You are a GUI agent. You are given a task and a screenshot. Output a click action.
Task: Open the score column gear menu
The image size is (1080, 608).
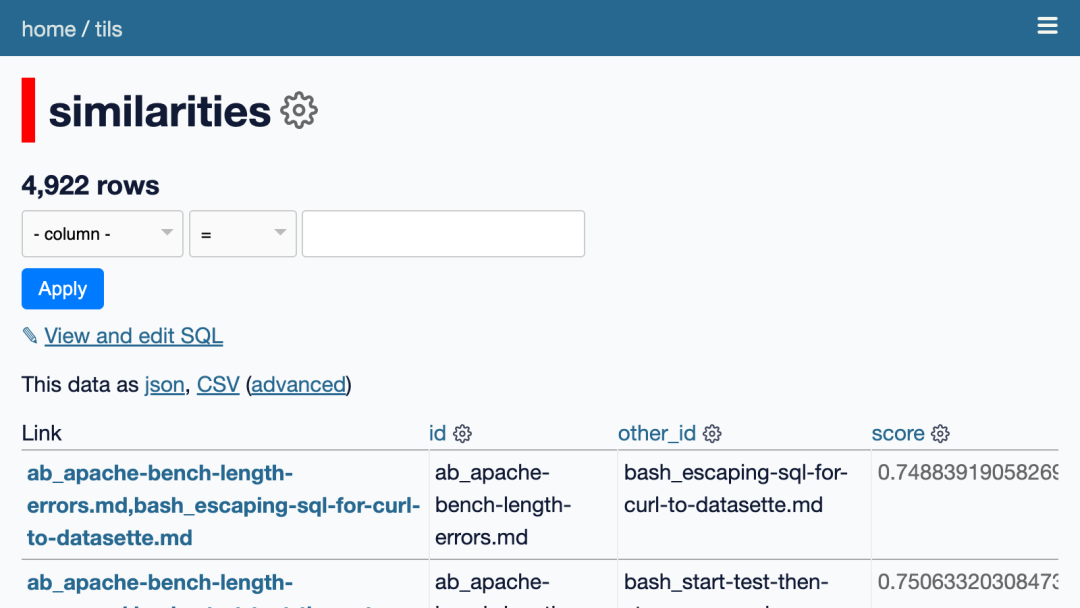[940, 434]
